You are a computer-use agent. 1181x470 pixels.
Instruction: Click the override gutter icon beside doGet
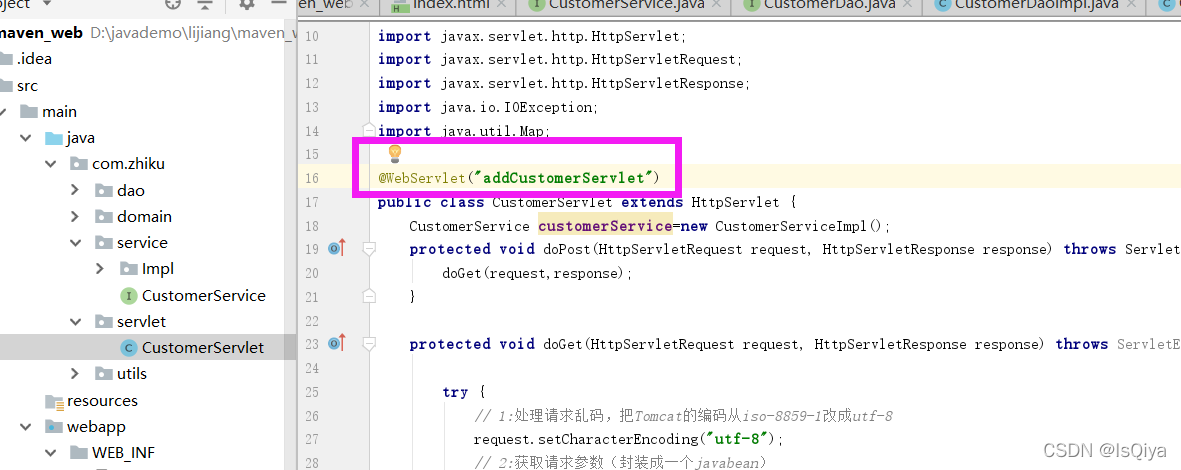(x=337, y=343)
